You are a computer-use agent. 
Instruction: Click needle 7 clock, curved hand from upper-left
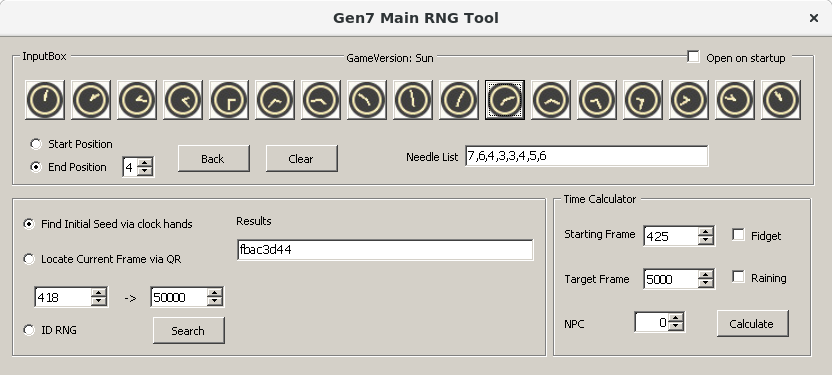click(367, 100)
